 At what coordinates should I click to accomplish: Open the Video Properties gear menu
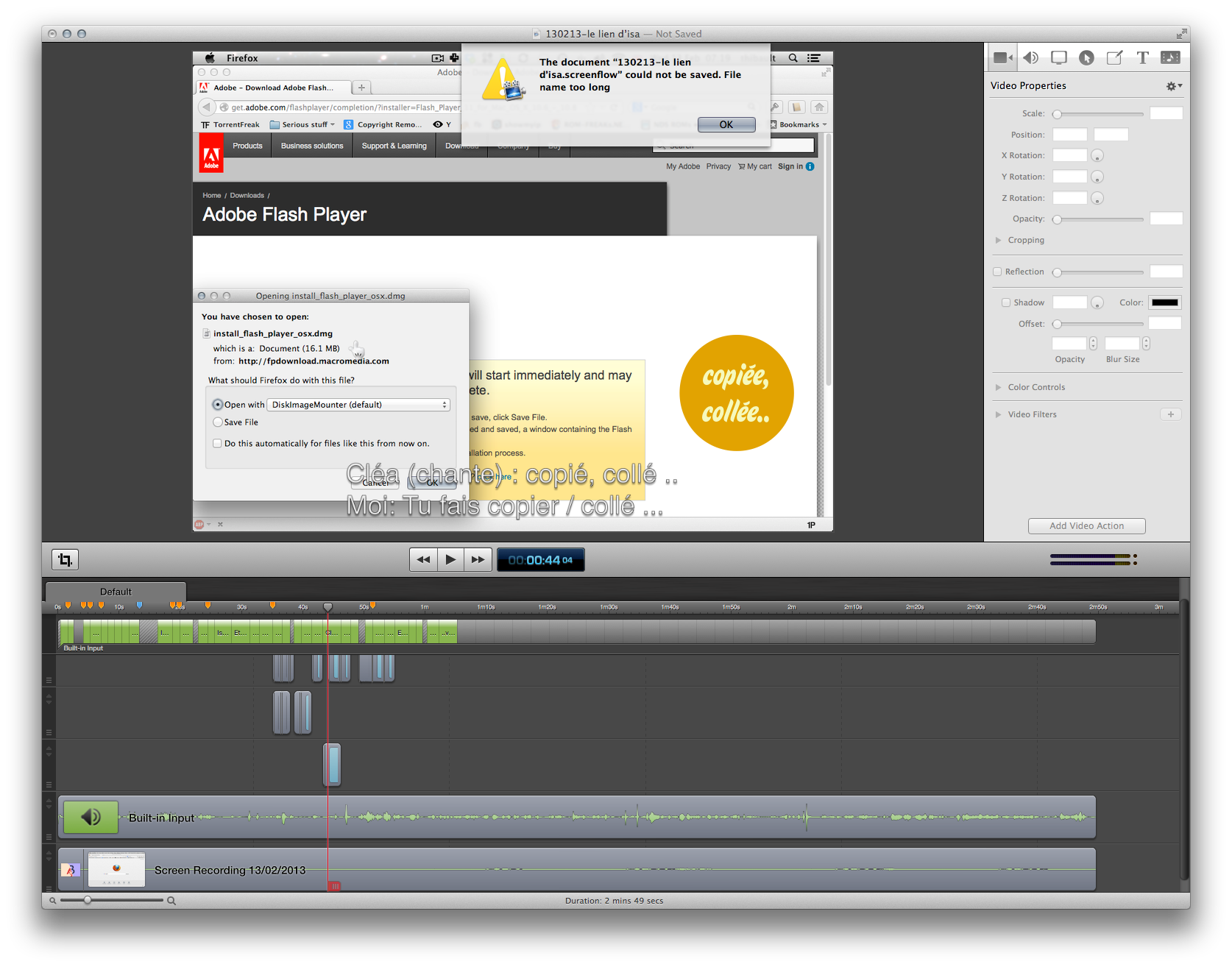[x=1173, y=86]
